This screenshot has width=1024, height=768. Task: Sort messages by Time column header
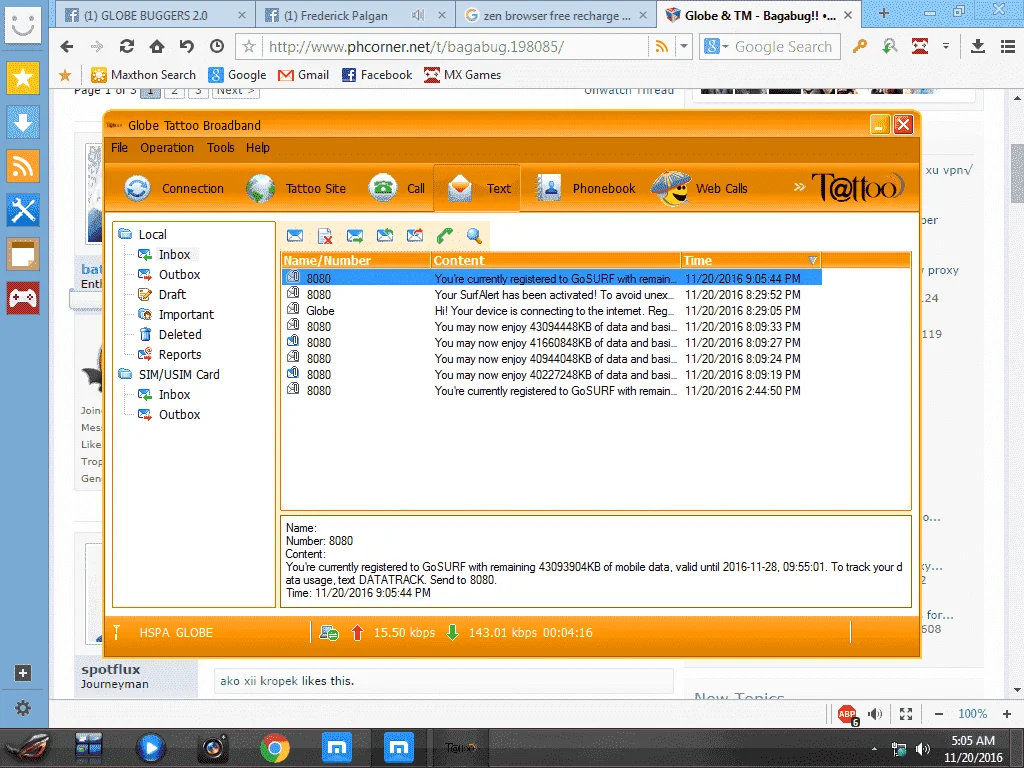pyautogui.click(x=750, y=260)
